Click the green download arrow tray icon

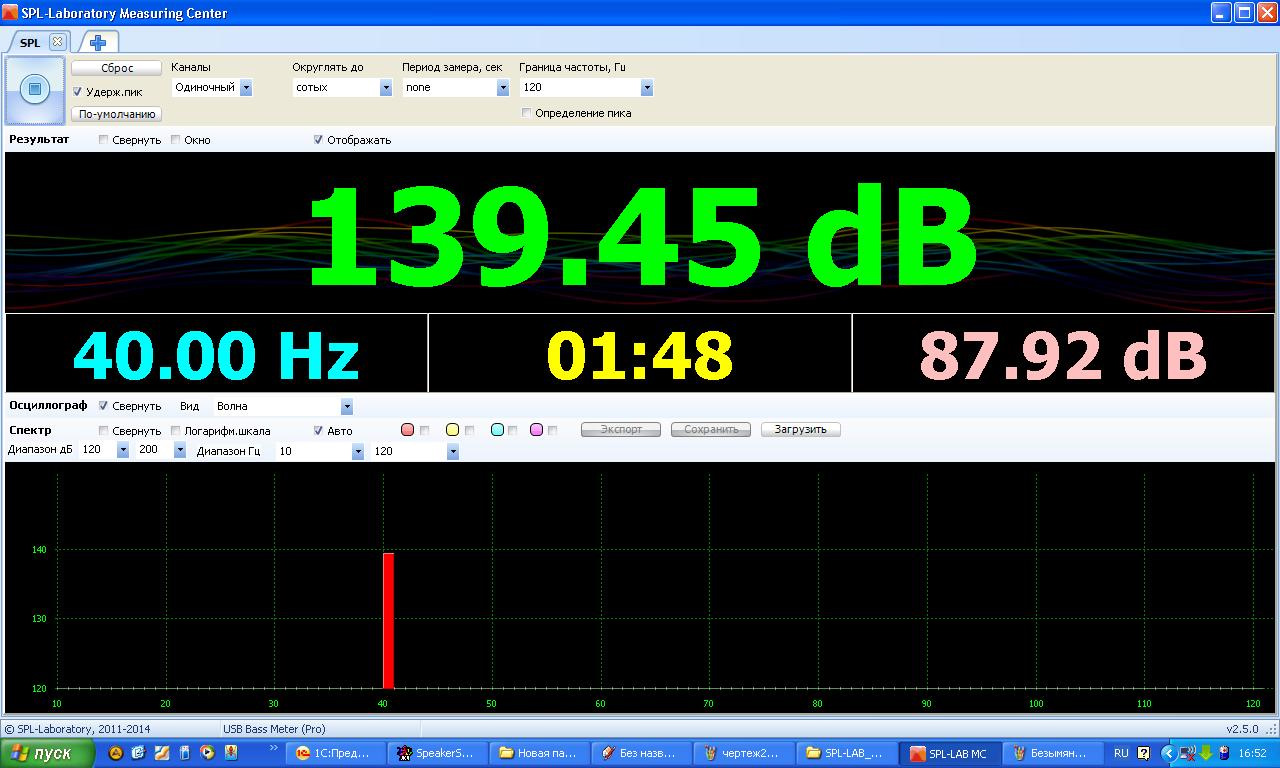[x=1206, y=754]
